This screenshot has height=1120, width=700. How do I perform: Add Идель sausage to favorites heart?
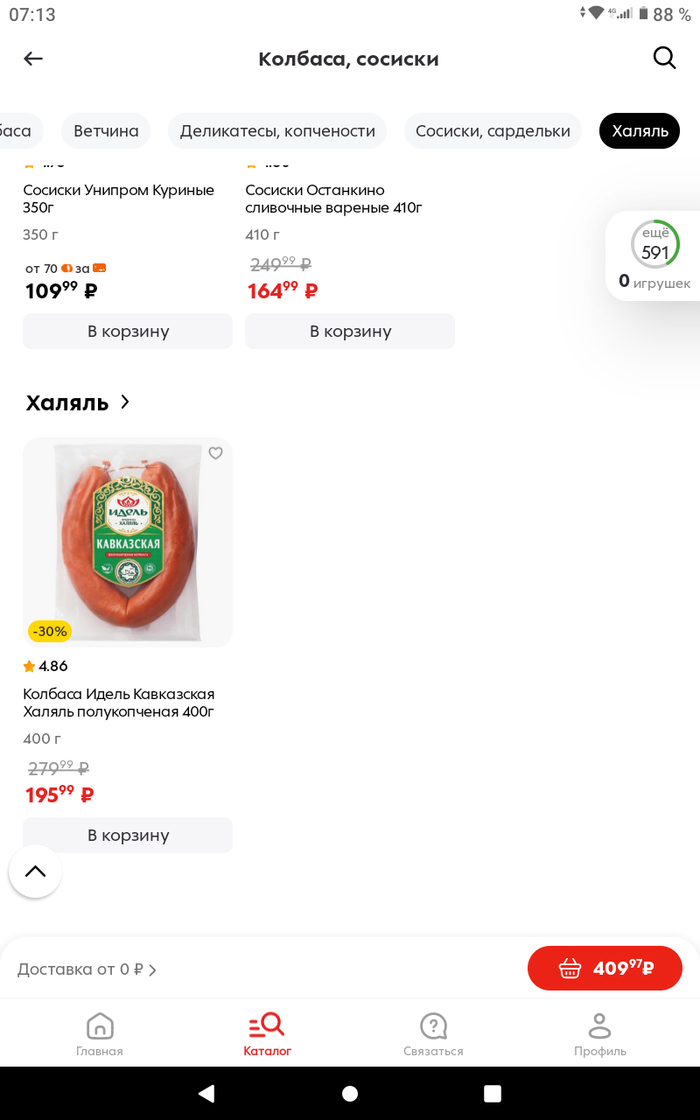pos(215,453)
